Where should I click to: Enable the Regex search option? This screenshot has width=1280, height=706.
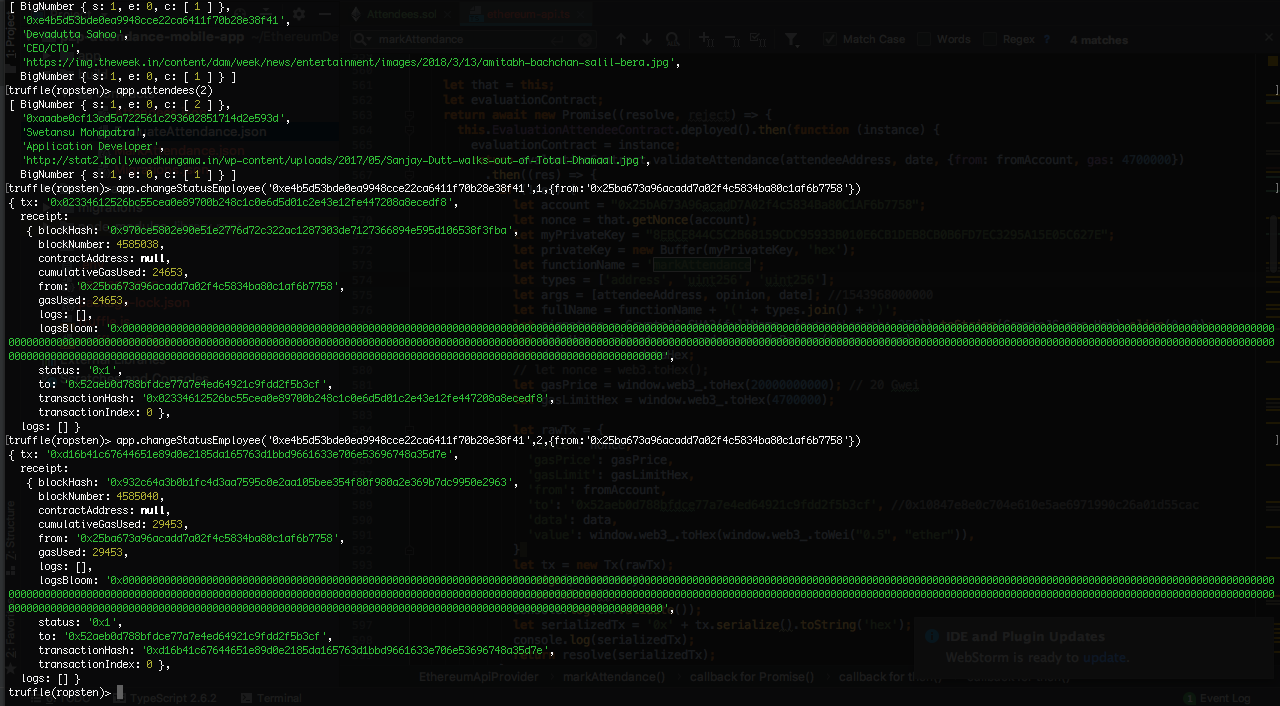click(992, 39)
